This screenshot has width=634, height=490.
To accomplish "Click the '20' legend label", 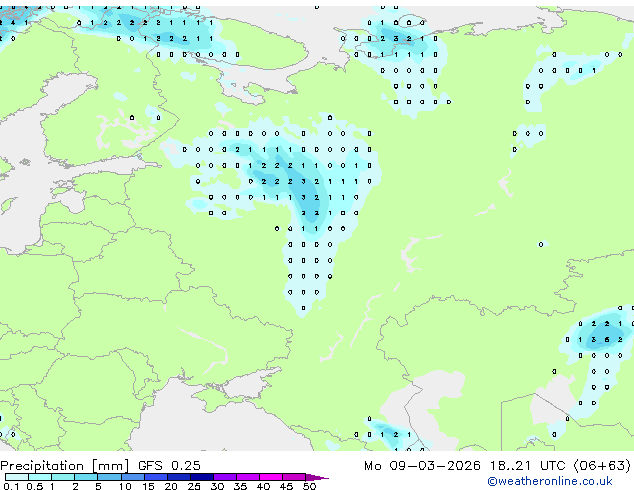I will 171,486.
